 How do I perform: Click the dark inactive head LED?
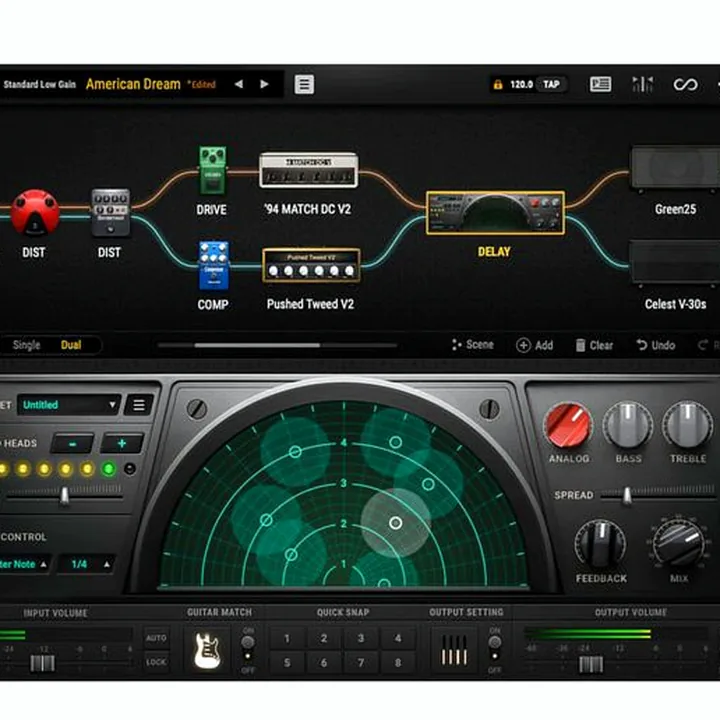pyautogui.click(x=130, y=469)
